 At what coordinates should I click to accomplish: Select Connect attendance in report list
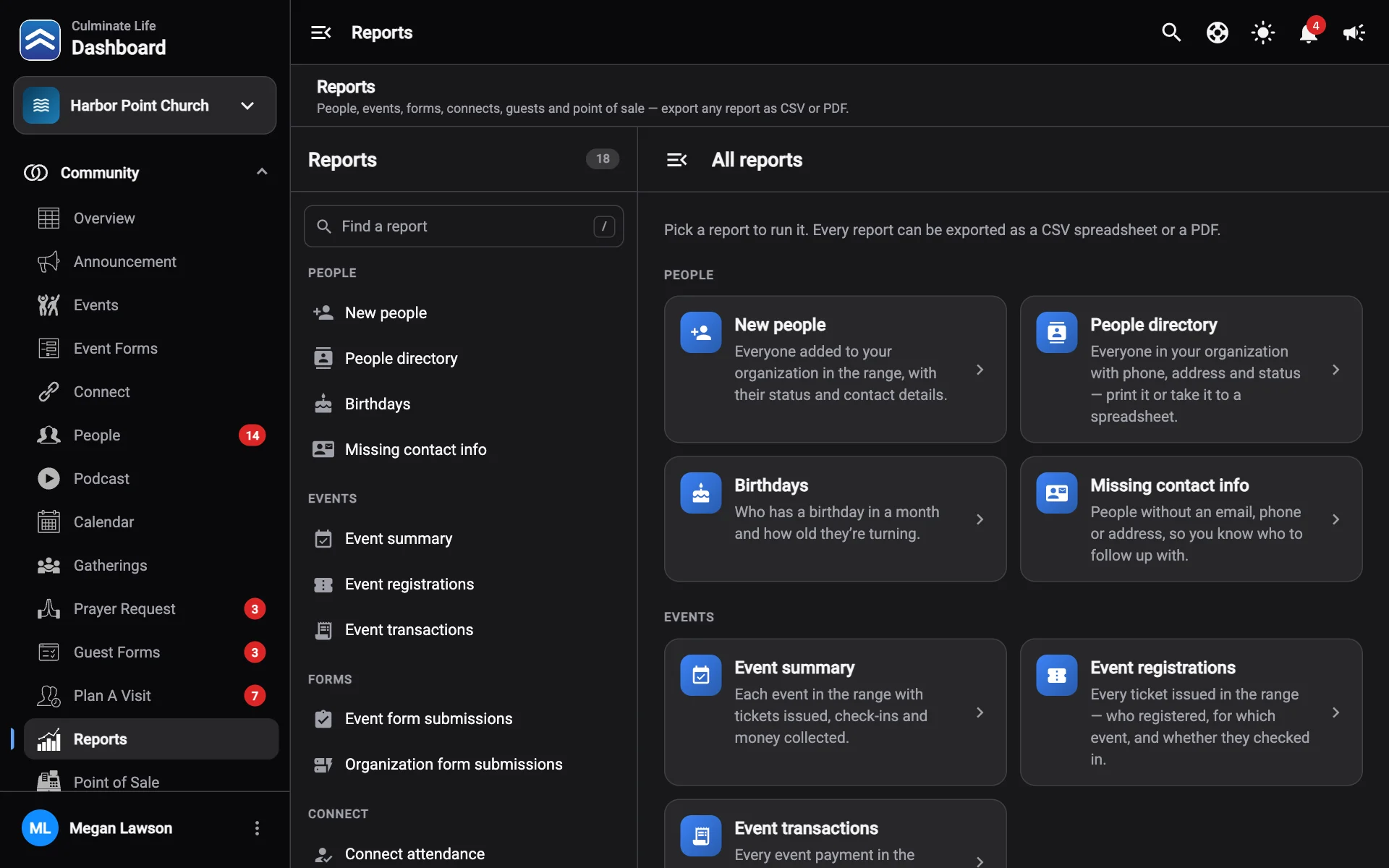click(464, 854)
